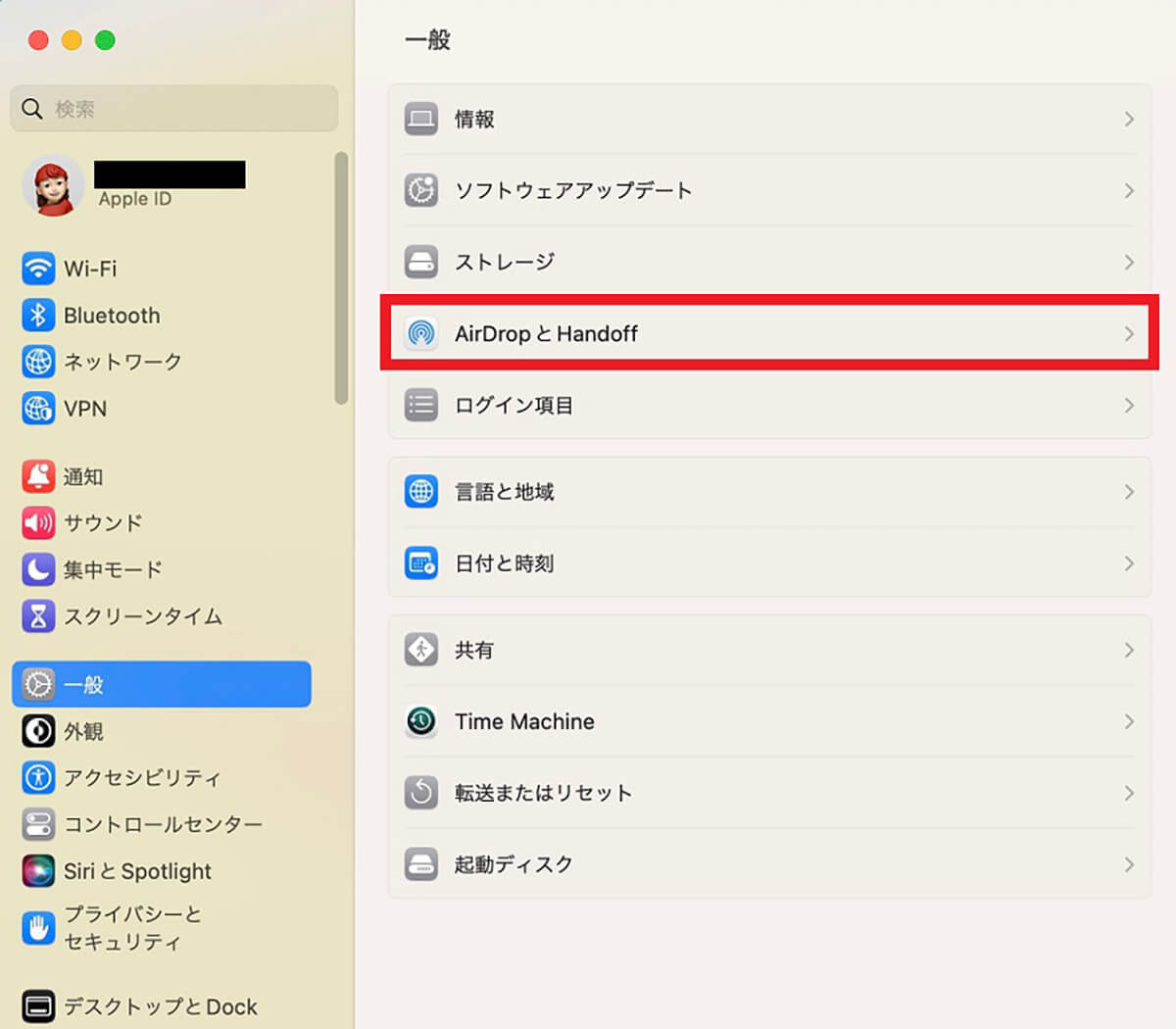Click the 転送またはリセット reset icon
This screenshot has height=1029, width=1176.
pyautogui.click(x=421, y=793)
